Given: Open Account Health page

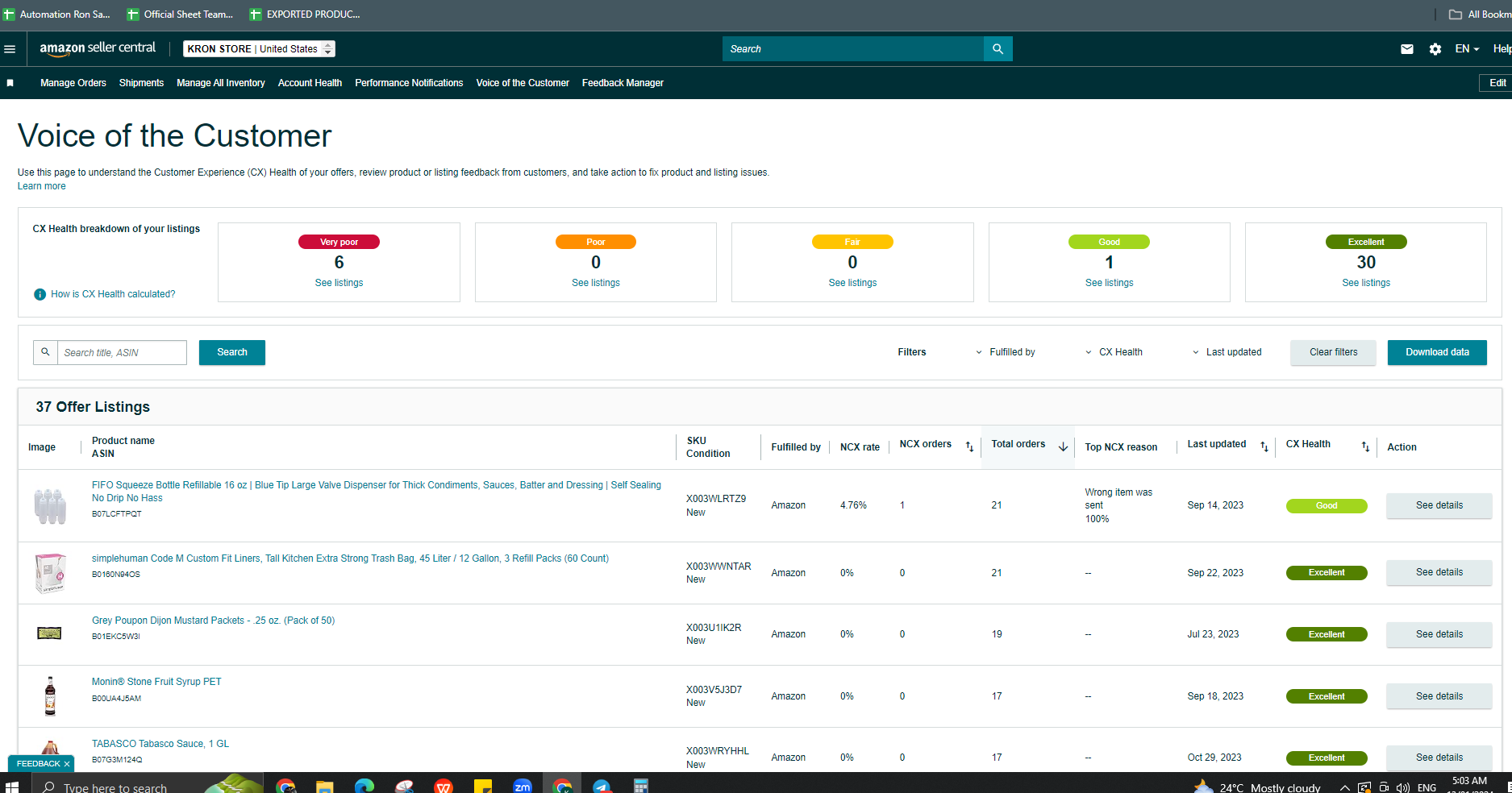Looking at the screenshot, I should [x=310, y=83].
